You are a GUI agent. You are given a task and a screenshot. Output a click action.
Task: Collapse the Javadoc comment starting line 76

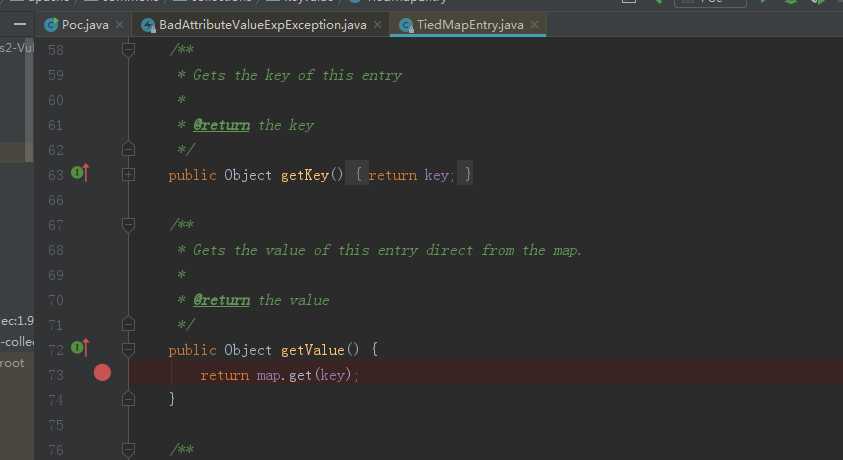tap(128, 449)
